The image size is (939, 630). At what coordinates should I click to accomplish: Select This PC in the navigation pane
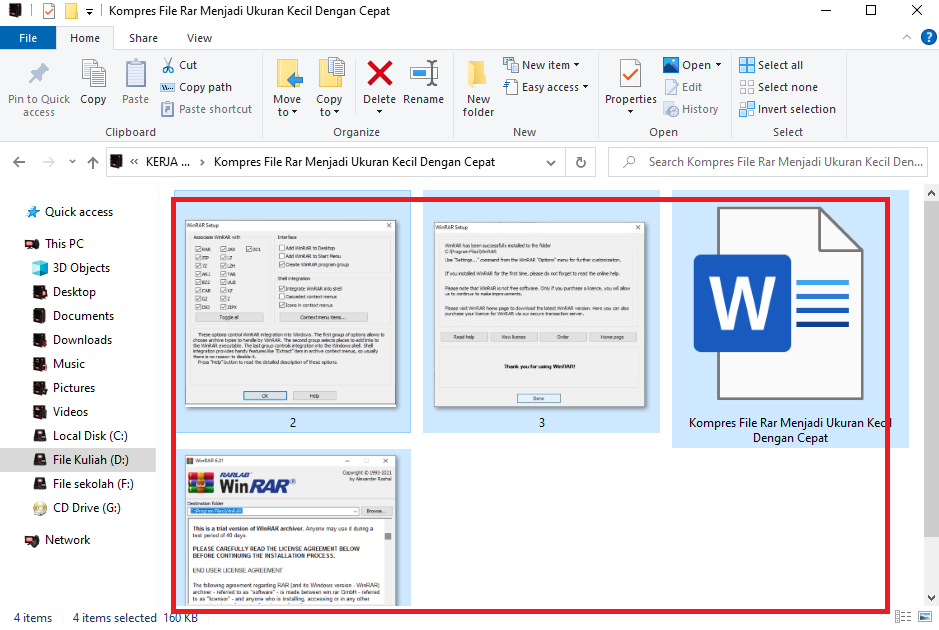pyautogui.click(x=64, y=244)
